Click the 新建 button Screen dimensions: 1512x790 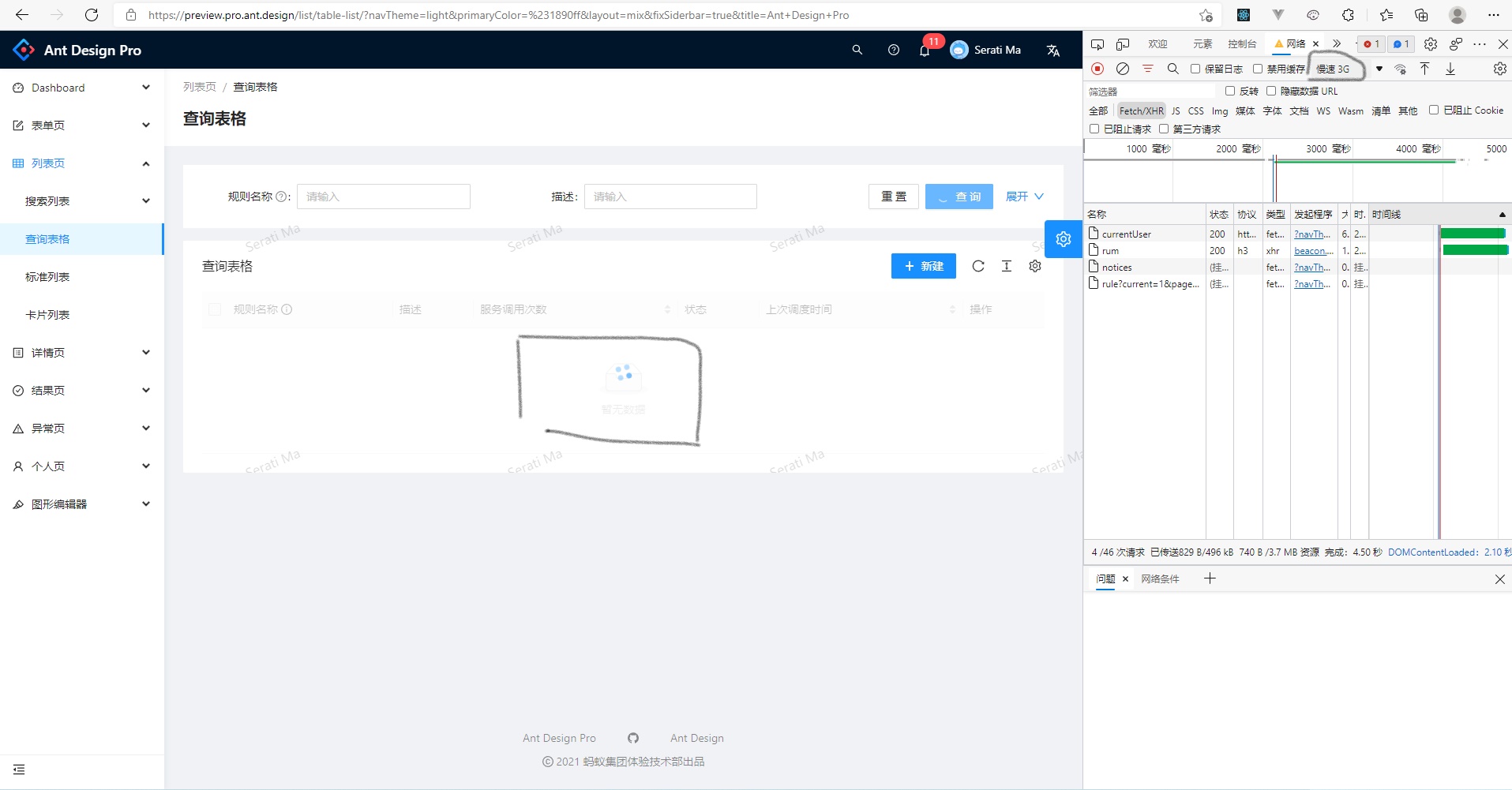pos(924,266)
